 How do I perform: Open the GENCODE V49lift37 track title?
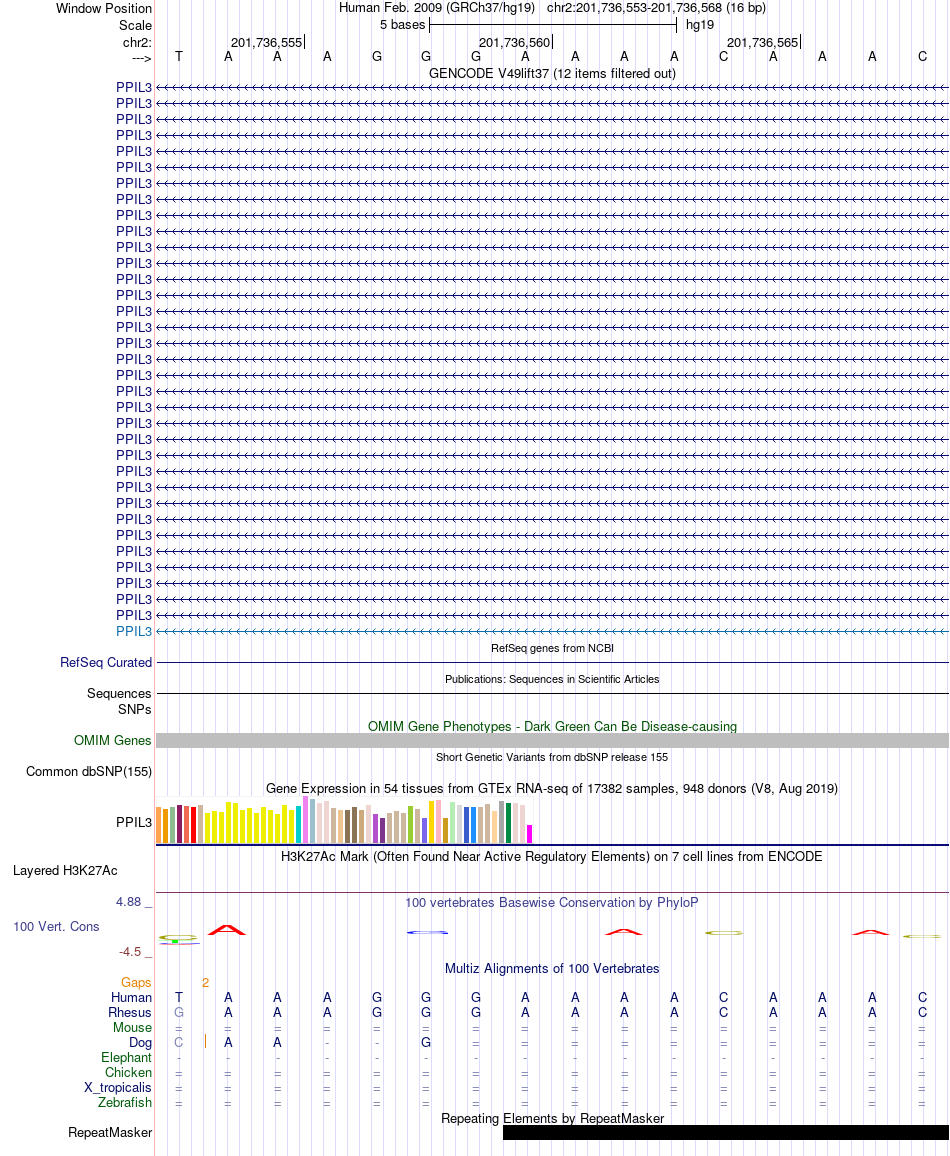[552, 74]
